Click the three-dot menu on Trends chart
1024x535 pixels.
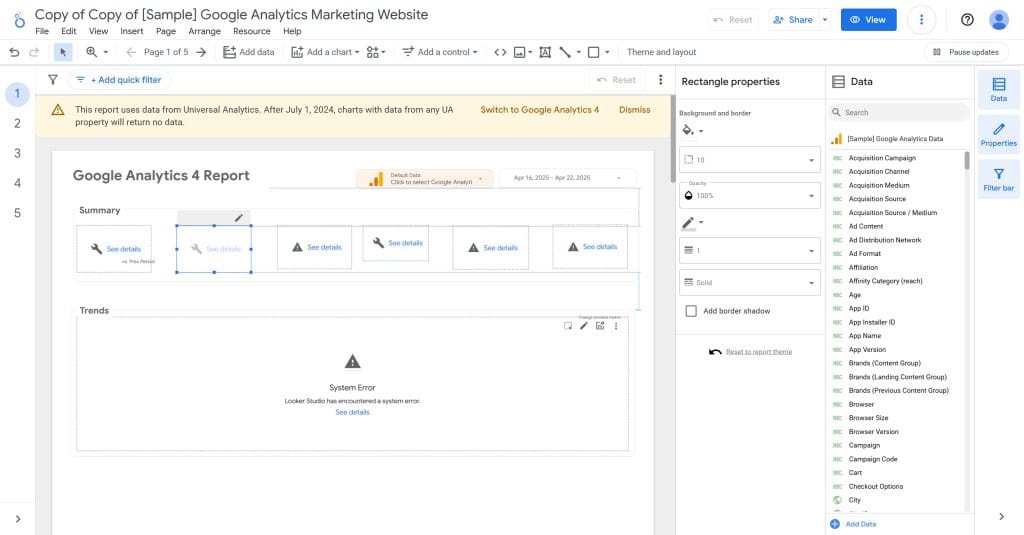616,326
